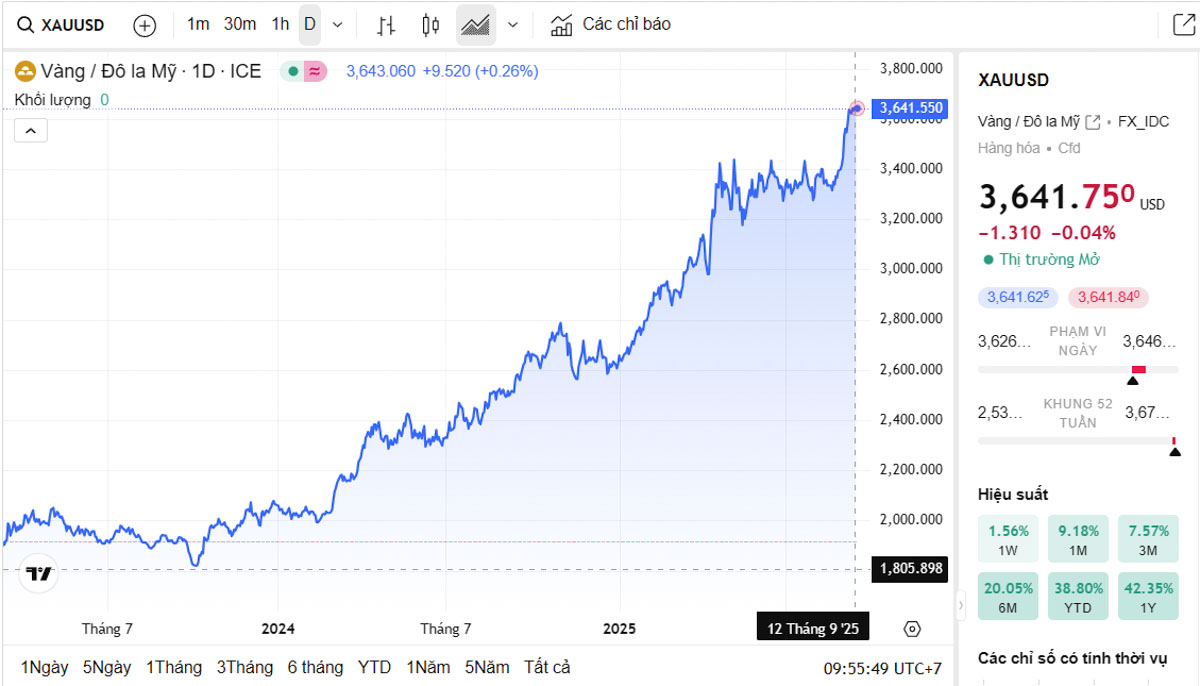
Task: Click the external link icon beside Vàng / Đô la Mỹ
Action: click(x=1093, y=122)
